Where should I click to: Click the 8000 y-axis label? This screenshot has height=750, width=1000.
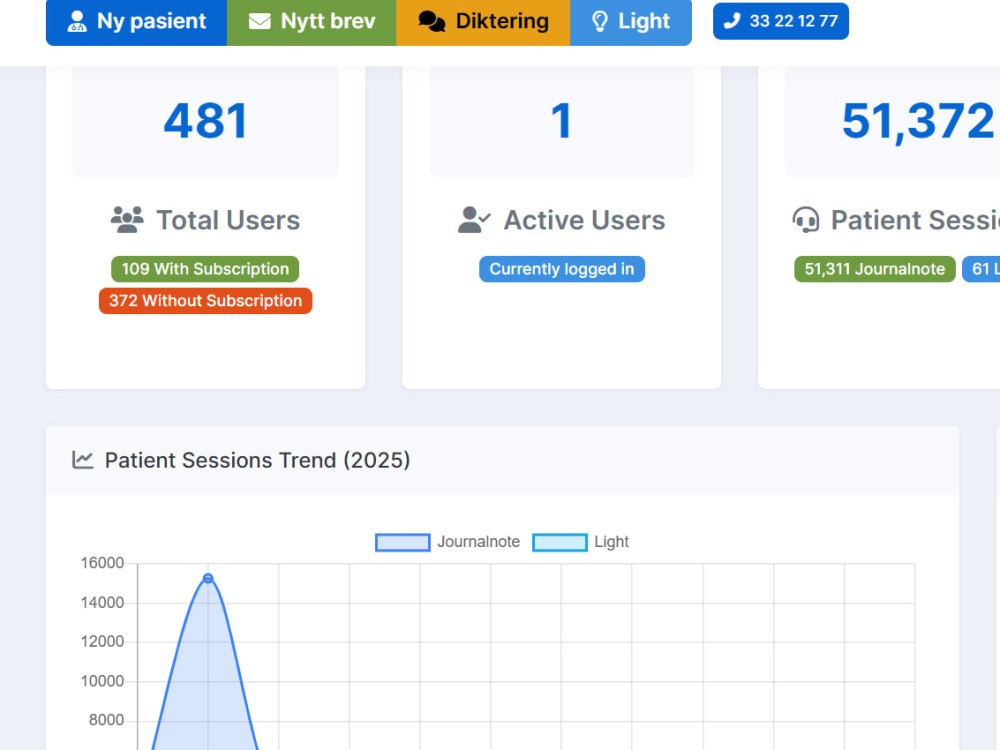click(107, 720)
